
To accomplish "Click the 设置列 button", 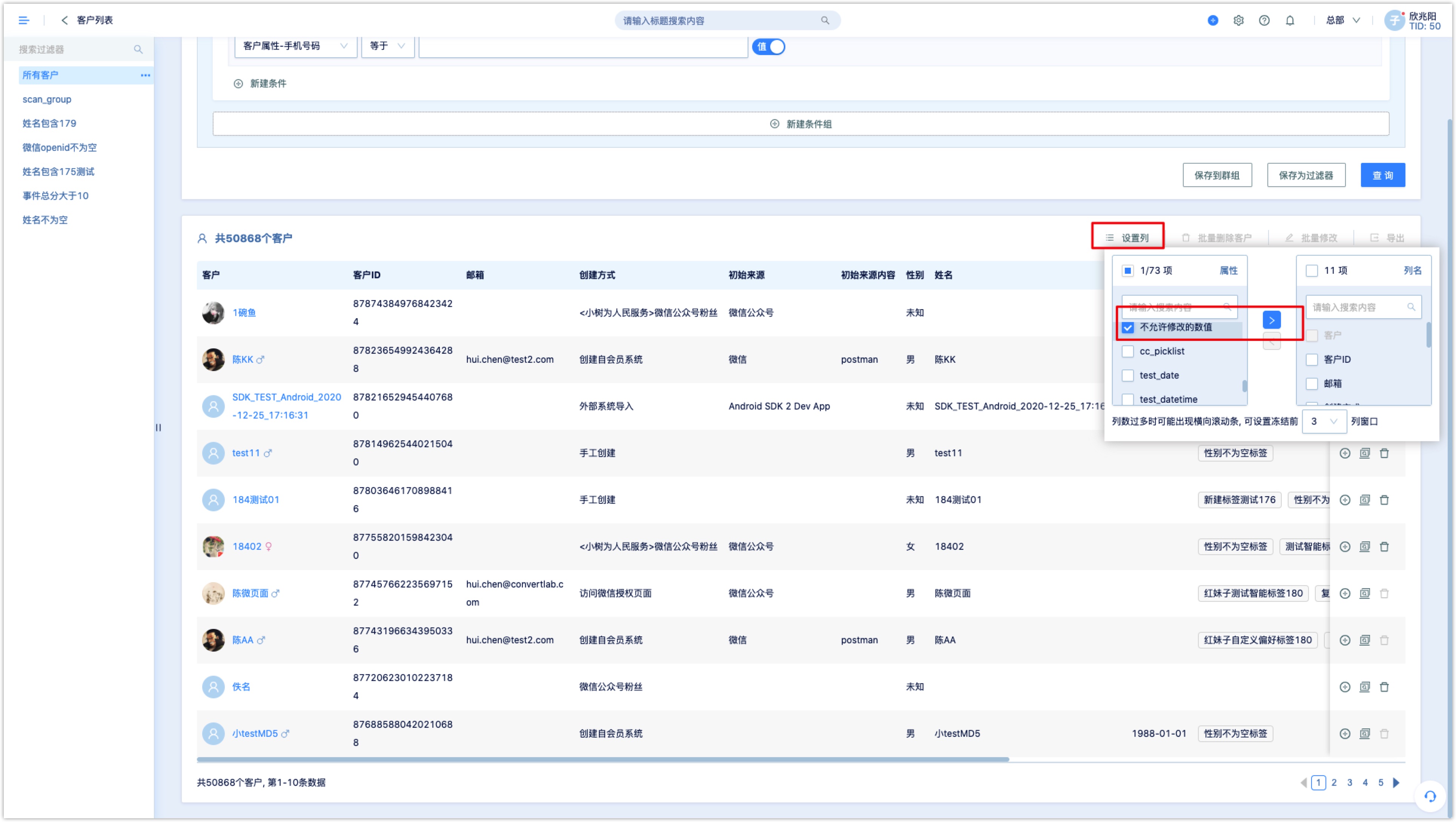I will point(1127,238).
